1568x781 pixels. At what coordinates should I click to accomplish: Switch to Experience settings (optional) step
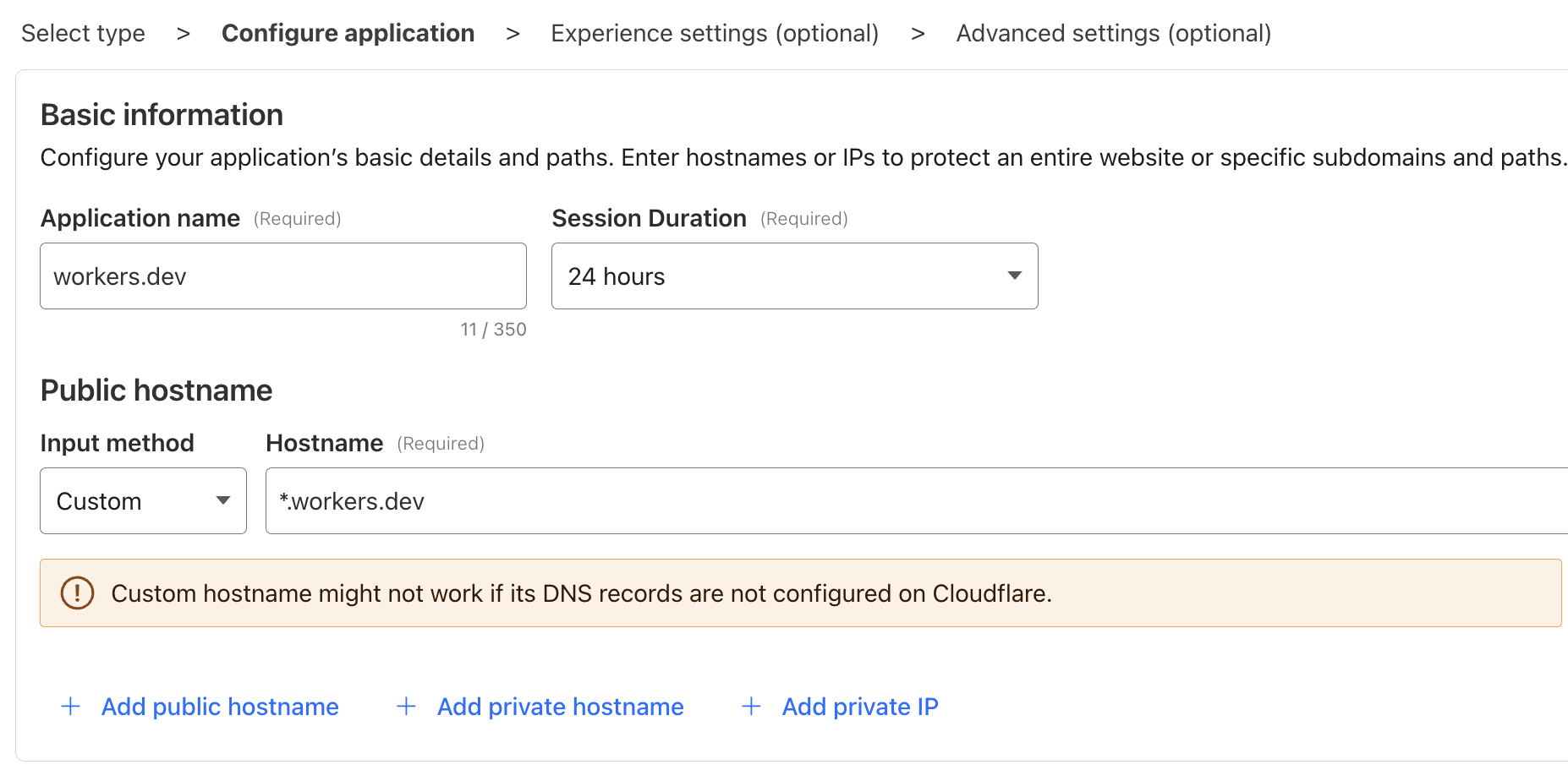(715, 34)
